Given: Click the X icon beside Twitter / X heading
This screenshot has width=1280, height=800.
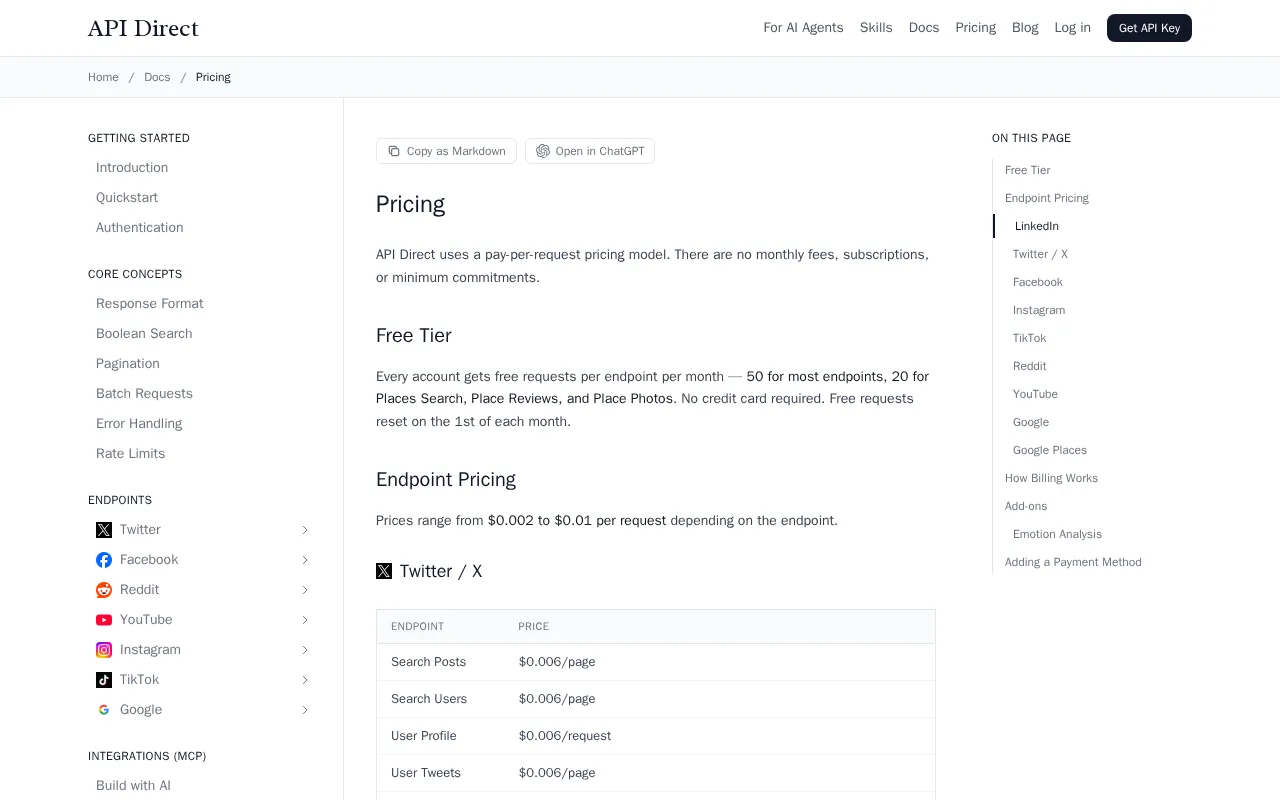Looking at the screenshot, I should point(384,571).
